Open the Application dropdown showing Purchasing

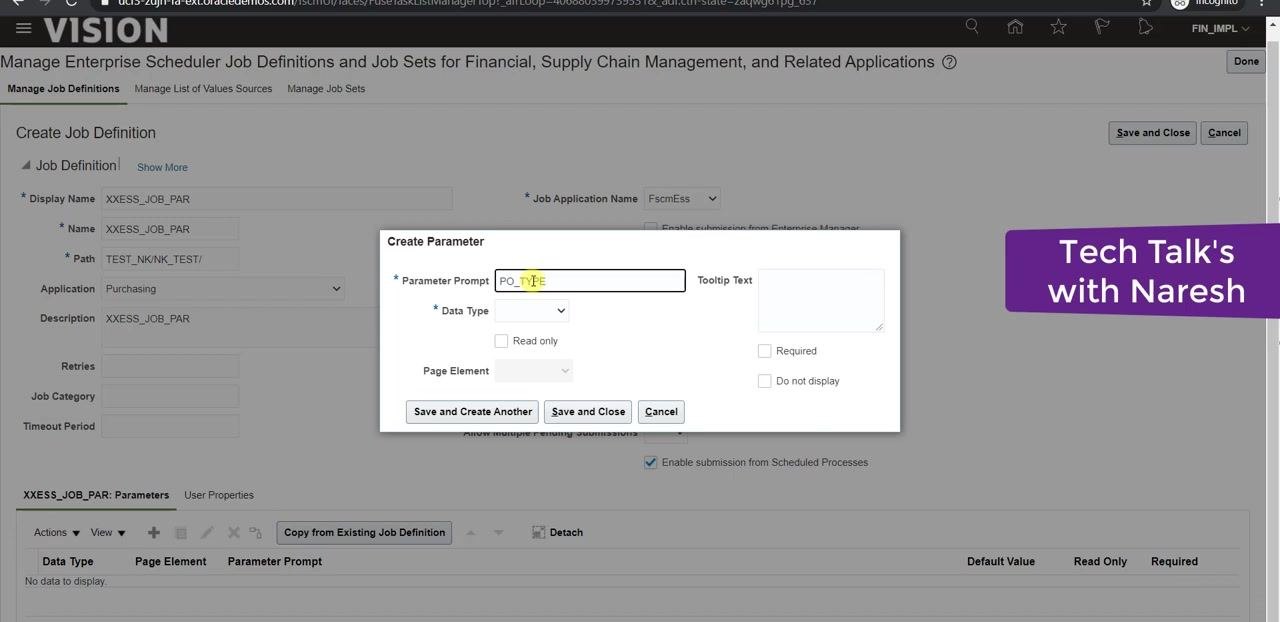[x=223, y=289]
